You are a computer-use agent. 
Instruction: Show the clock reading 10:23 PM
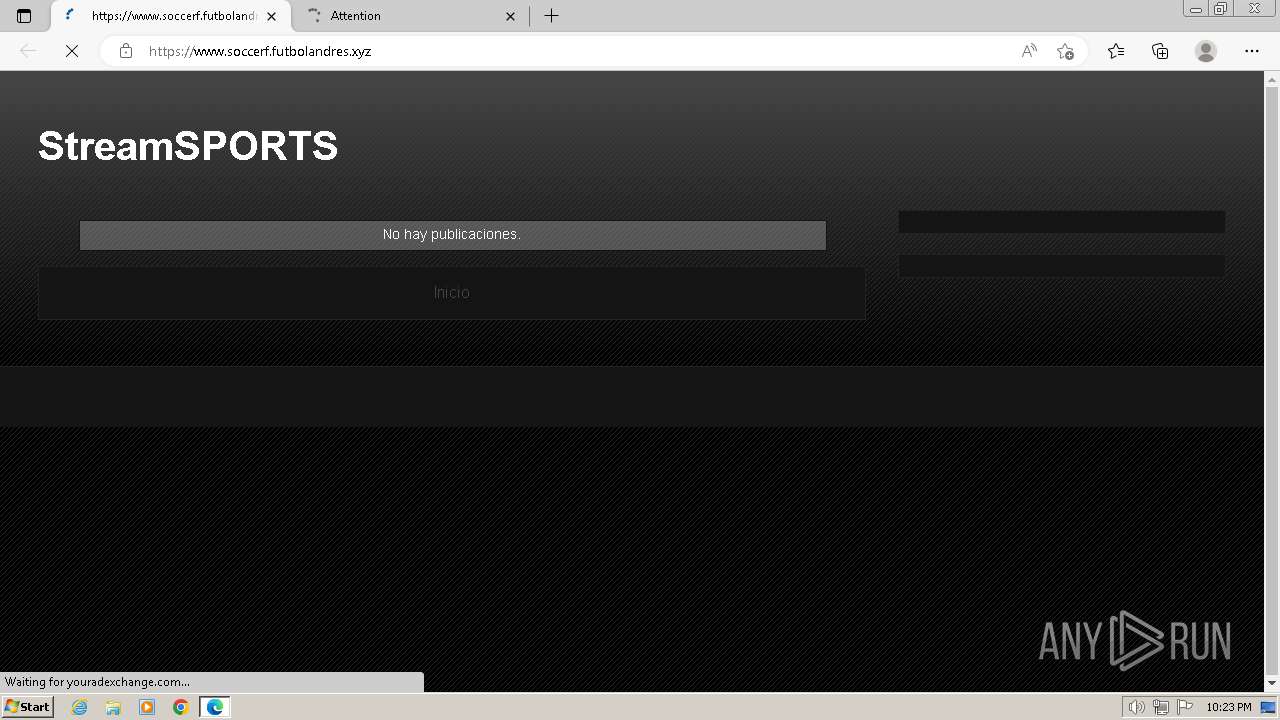click(x=1228, y=707)
